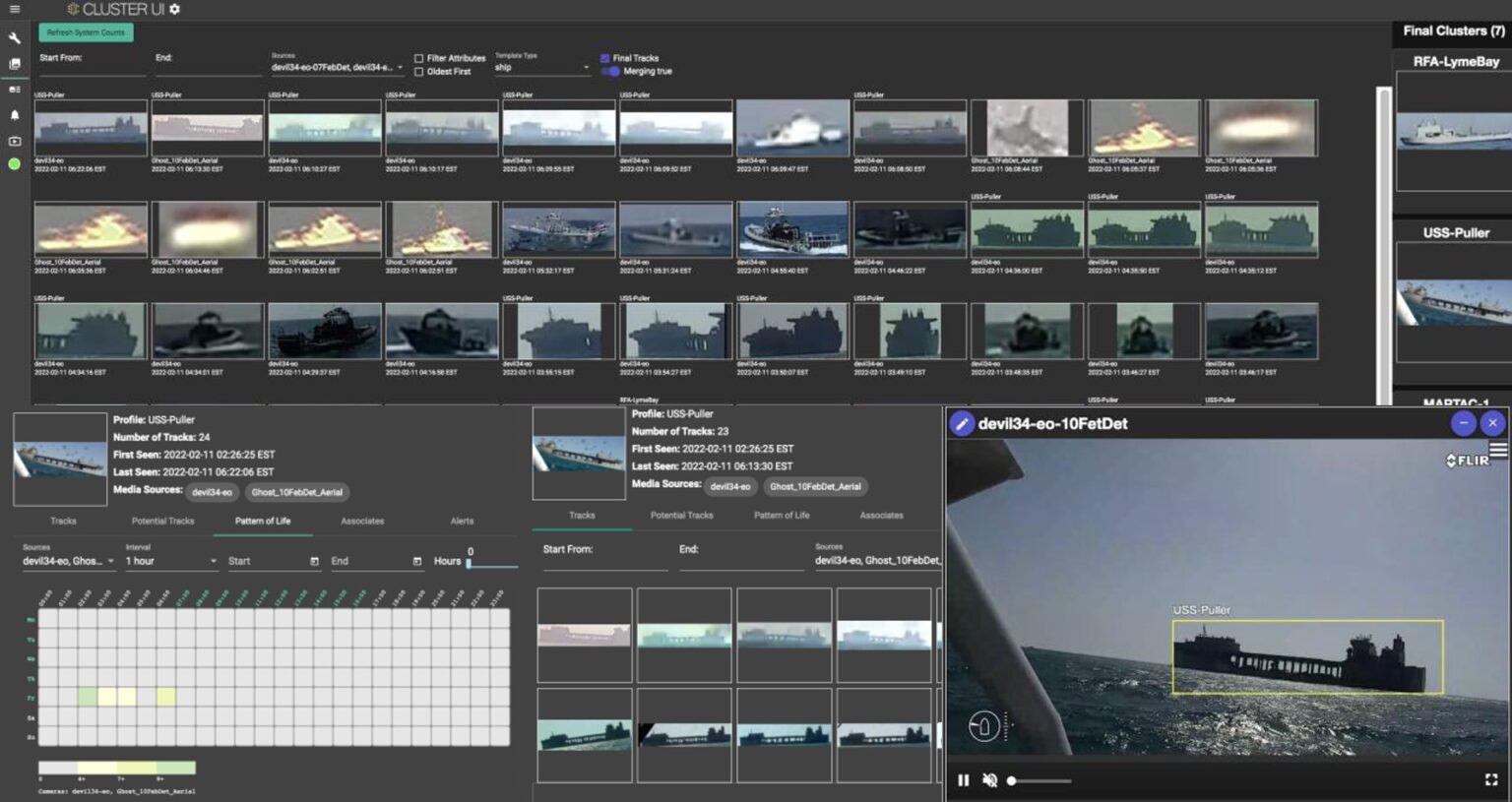Enter fullscreen mode for the video
The height and width of the screenshot is (802, 1512).
click(x=1490, y=779)
